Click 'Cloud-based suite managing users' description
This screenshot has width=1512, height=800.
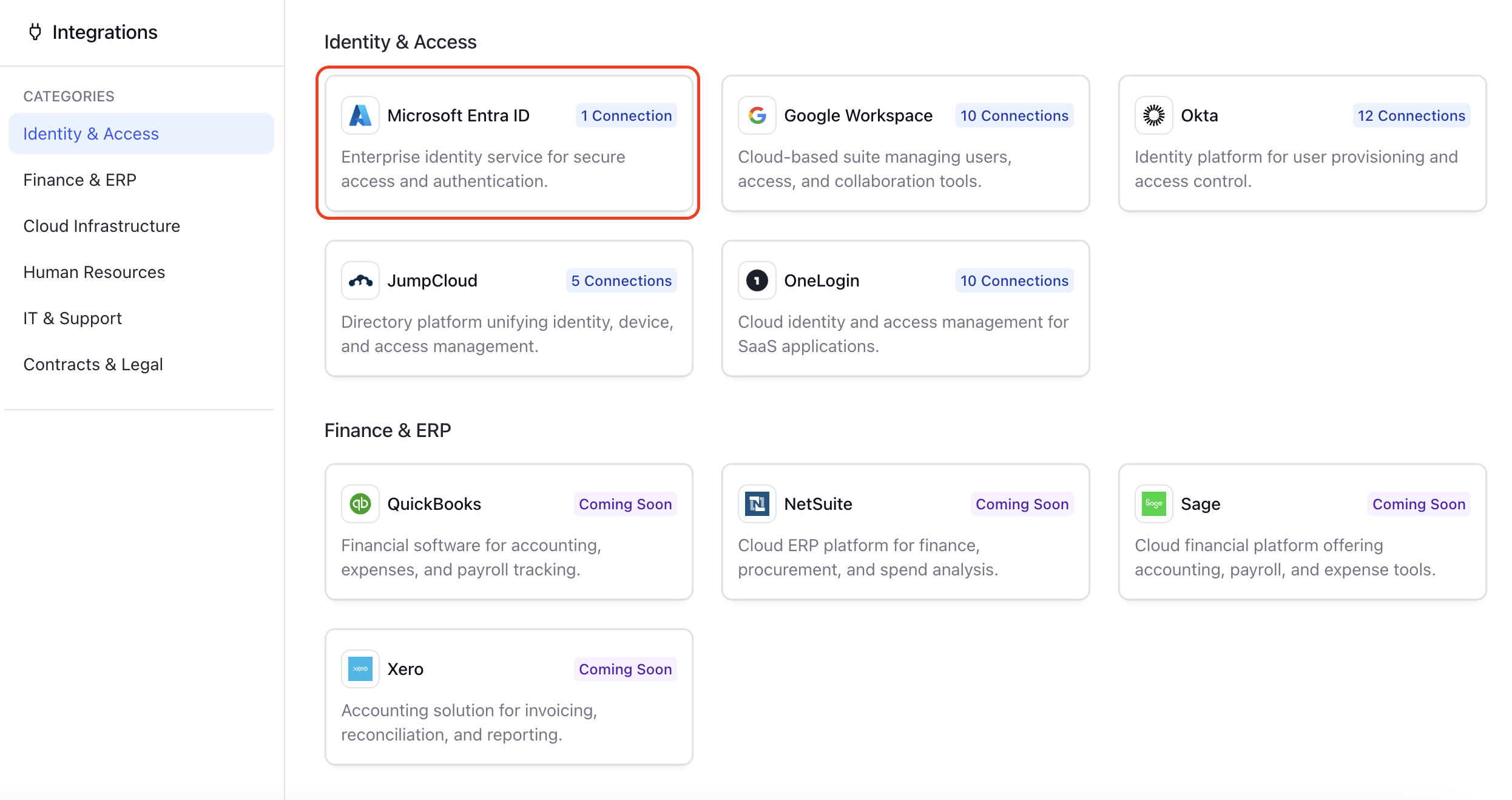(875, 169)
